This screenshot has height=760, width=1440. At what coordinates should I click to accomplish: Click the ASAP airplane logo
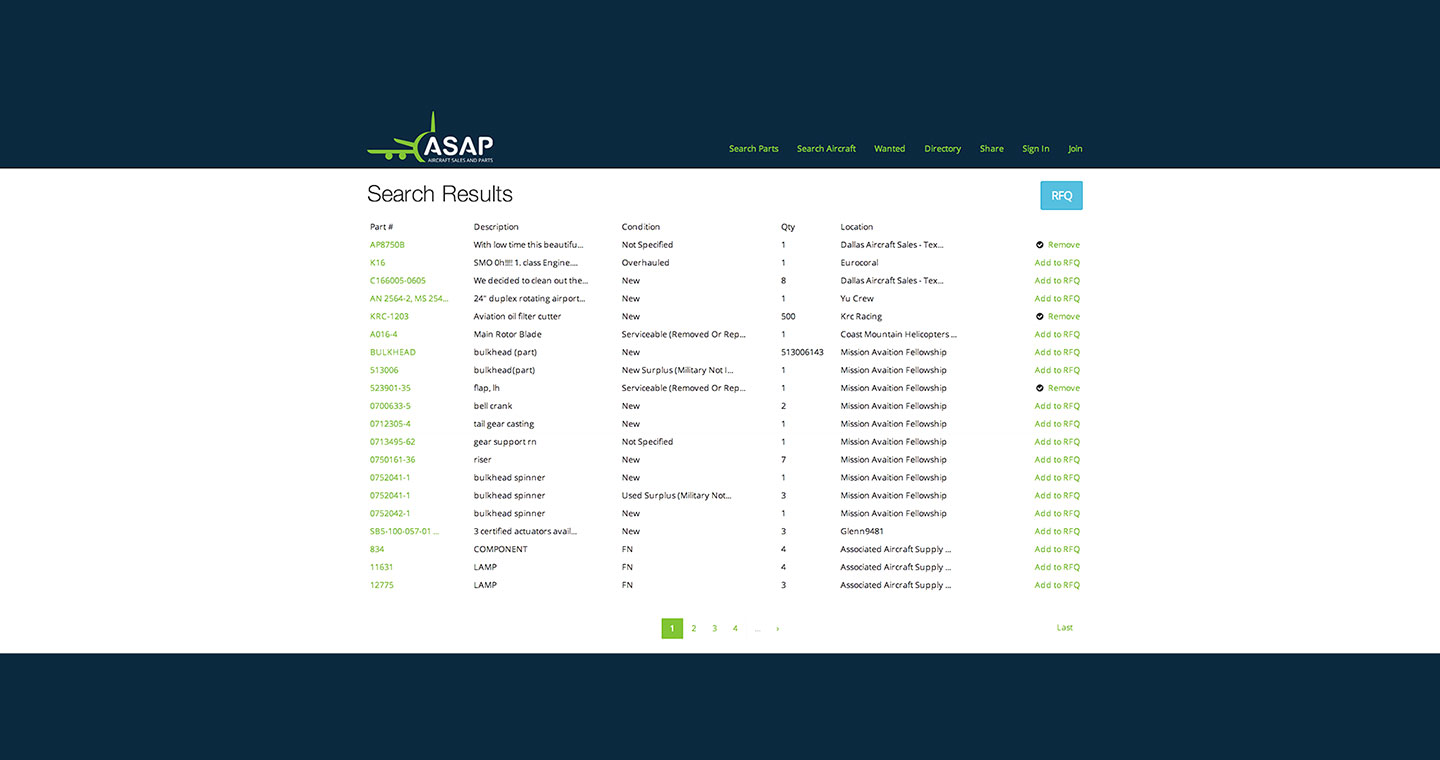430,140
